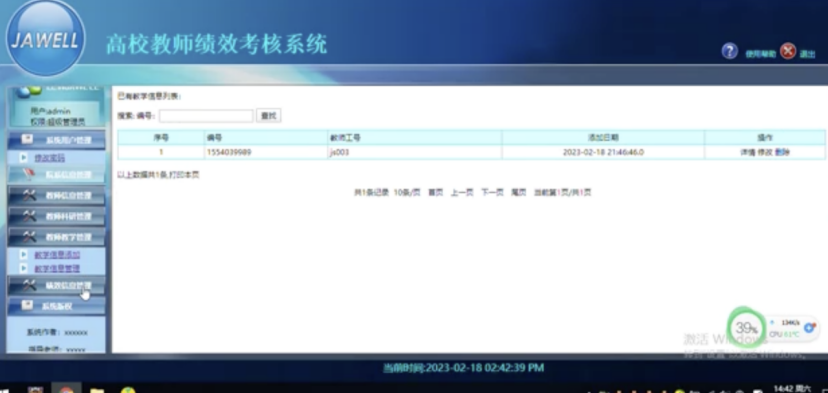Click the 当前时间 clock in footer
The height and width of the screenshot is (393, 828).
[463, 368]
